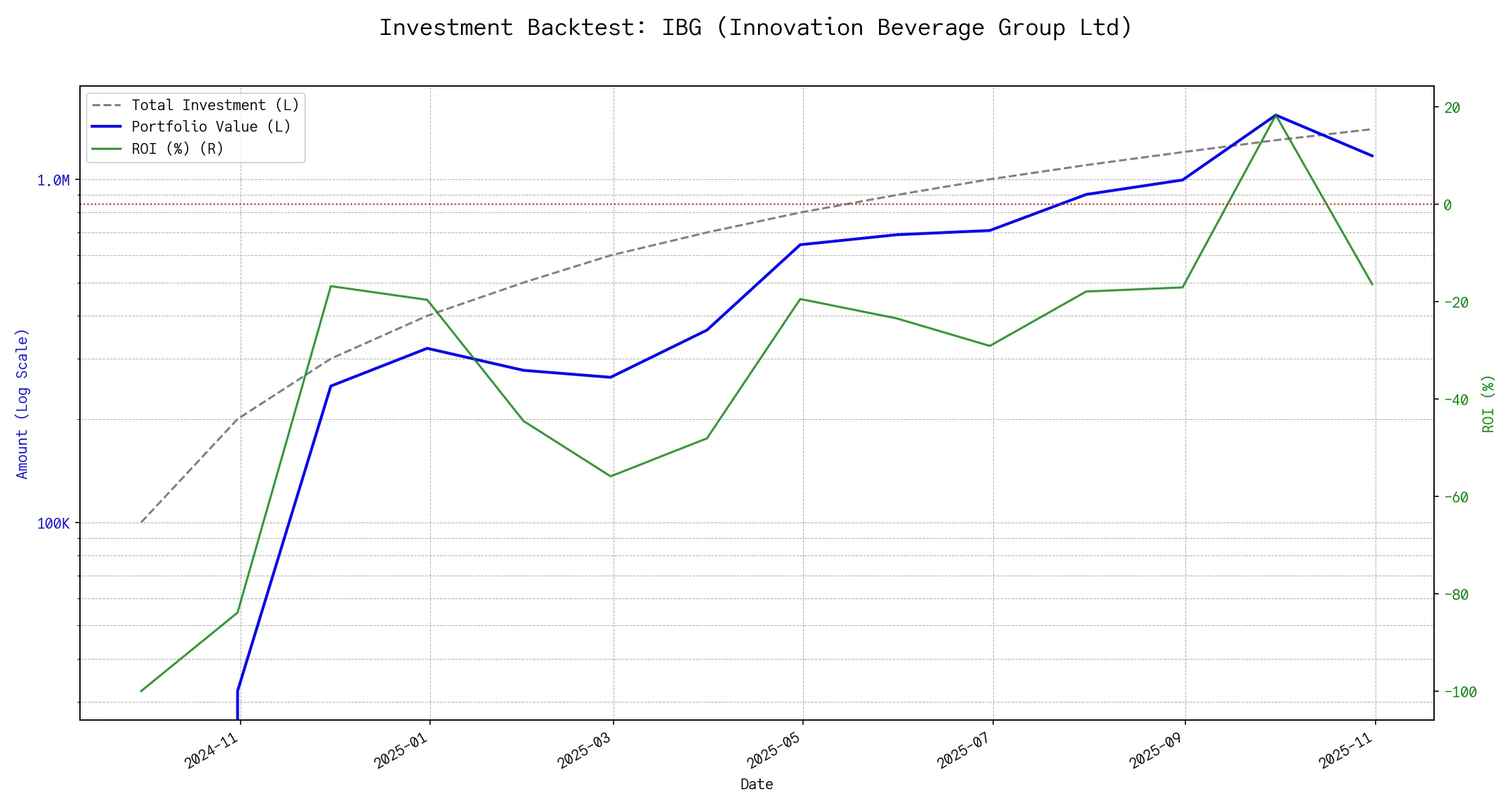Click the 2024-11 date axis label

(x=212, y=750)
